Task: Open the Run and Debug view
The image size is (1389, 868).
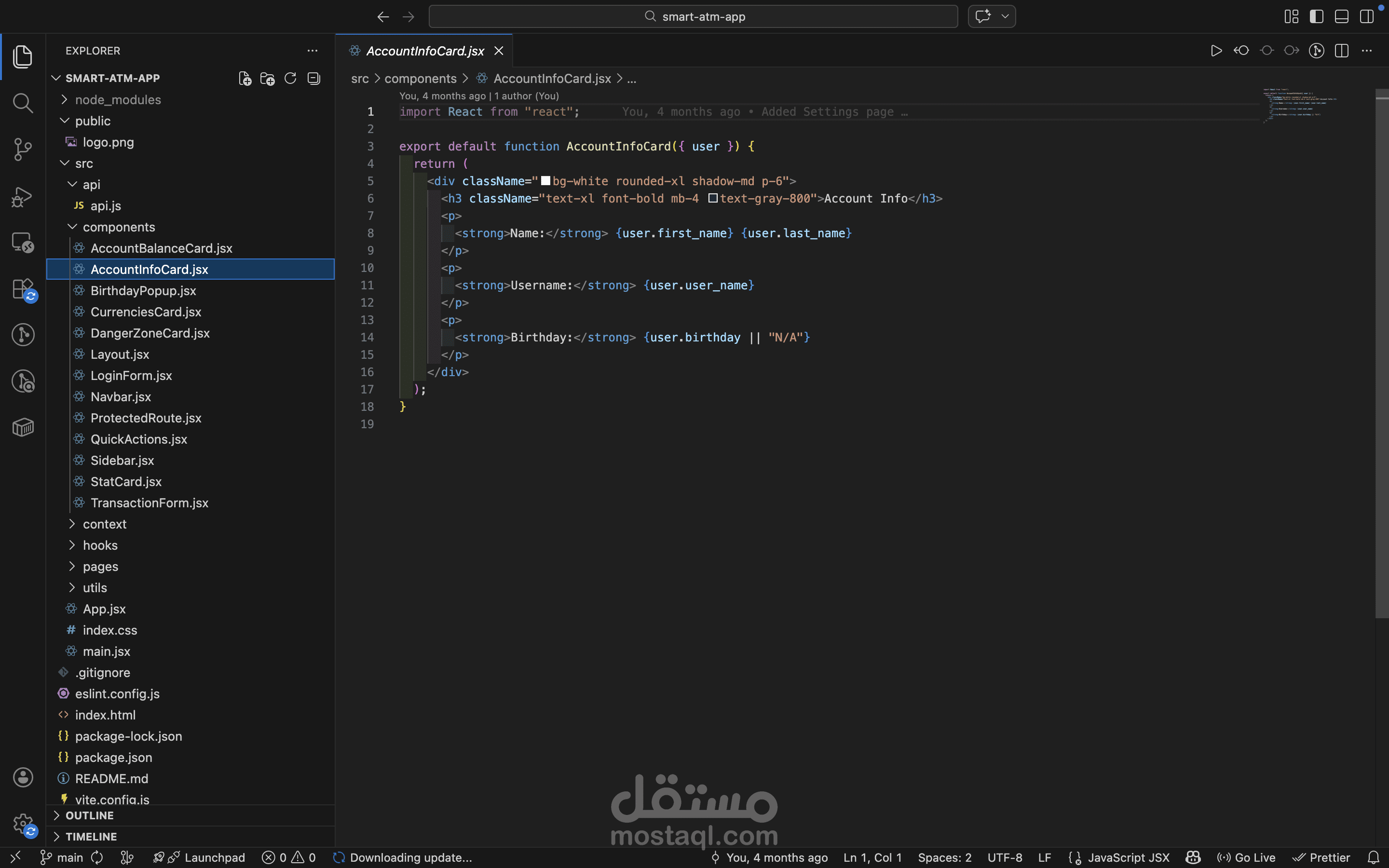Action: [x=22, y=196]
